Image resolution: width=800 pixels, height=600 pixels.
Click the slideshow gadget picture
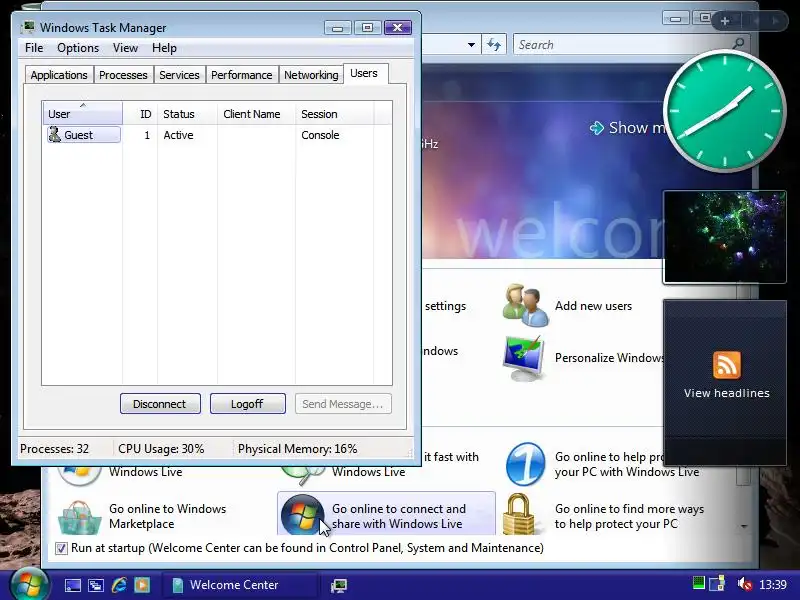(x=724, y=237)
